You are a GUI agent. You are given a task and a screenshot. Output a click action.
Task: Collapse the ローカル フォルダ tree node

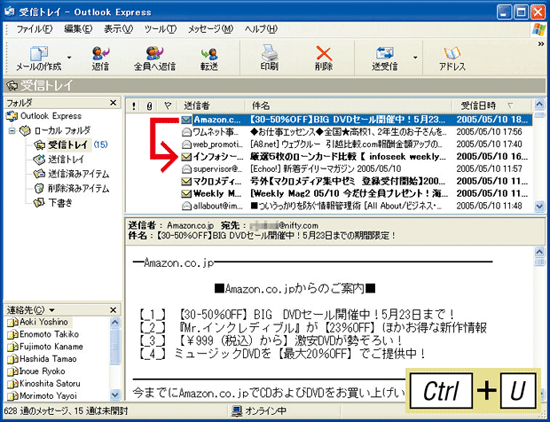[12, 131]
